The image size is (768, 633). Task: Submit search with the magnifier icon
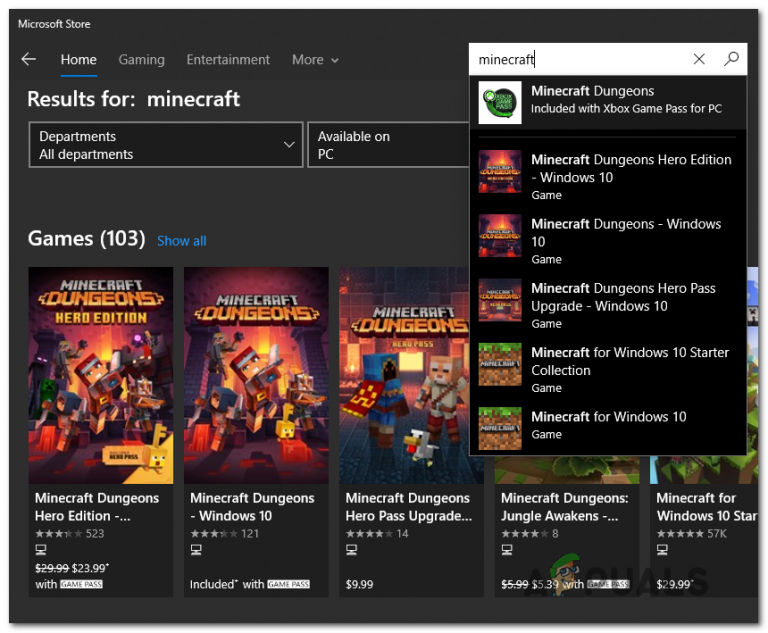(731, 59)
